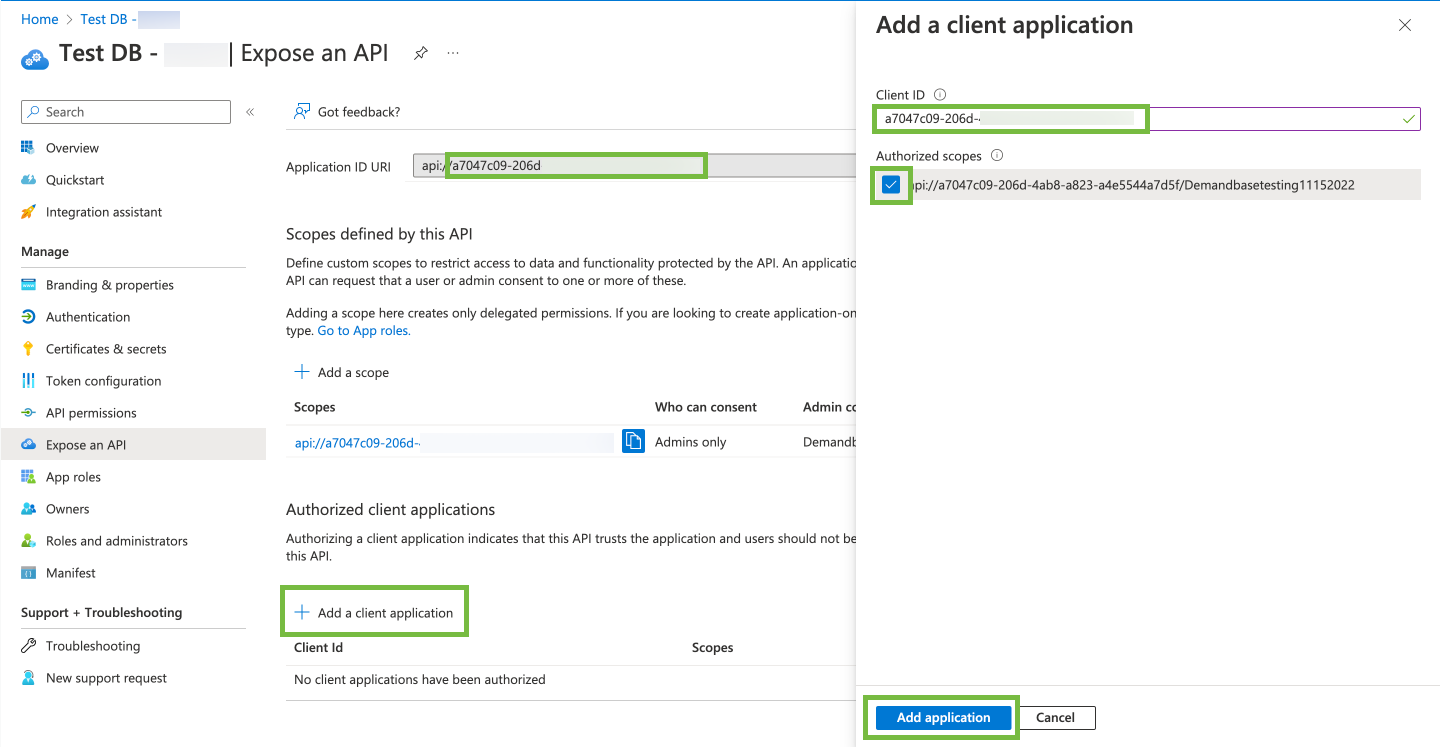Click the Overview sidebar icon
Screen dimensions: 1440x747
28,148
